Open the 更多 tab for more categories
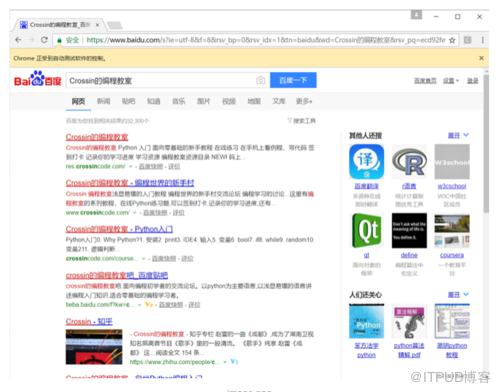This screenshot has width=500, height=392. point(304,101)
